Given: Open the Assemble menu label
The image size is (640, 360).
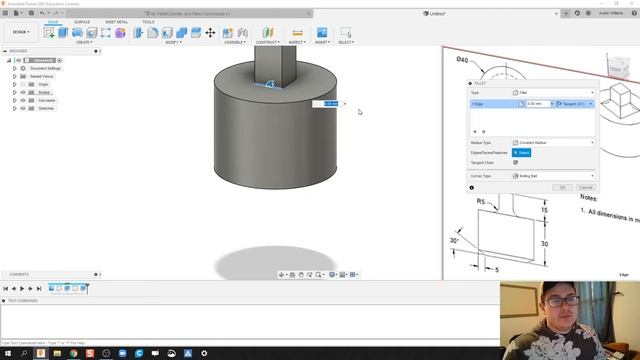Looking at the screenshot, I should 235,42.
